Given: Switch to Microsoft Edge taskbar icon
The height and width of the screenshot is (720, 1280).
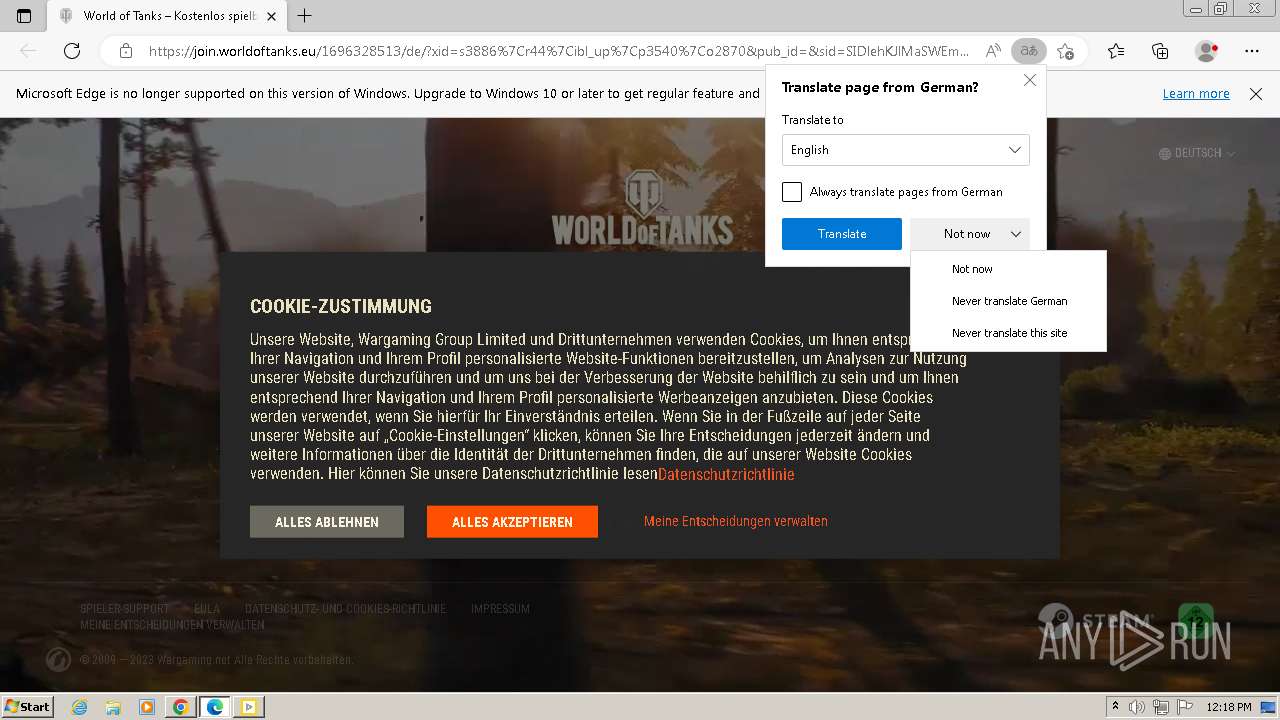Looking at the screenshot, I should (215, 707).
